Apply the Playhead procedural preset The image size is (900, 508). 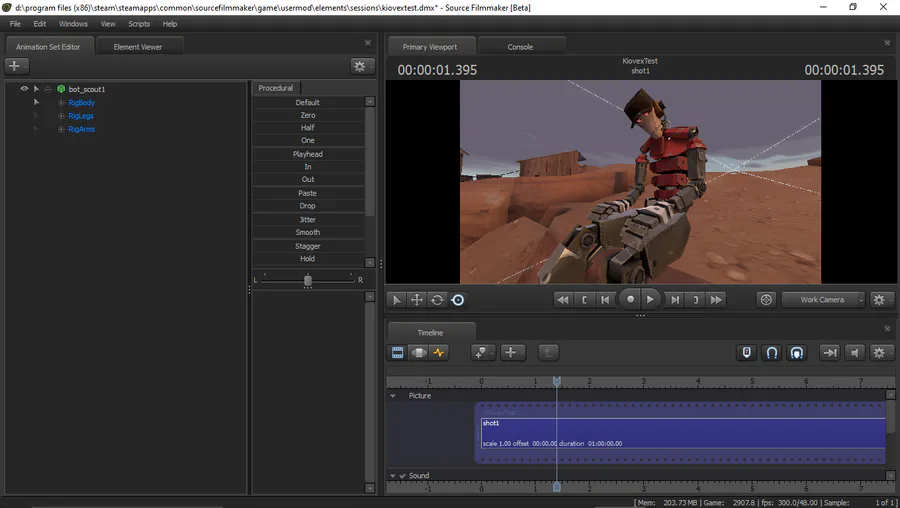308,154
